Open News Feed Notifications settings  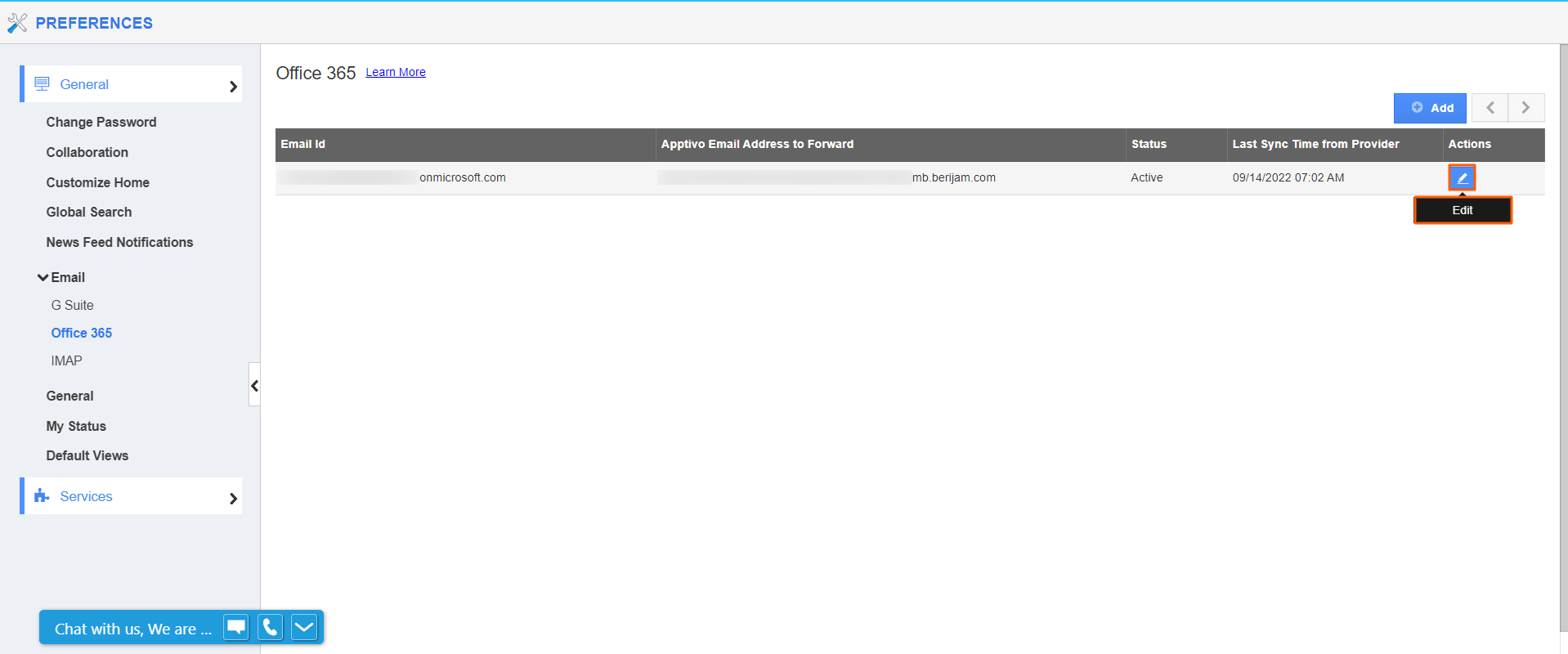tap(120, 242)
